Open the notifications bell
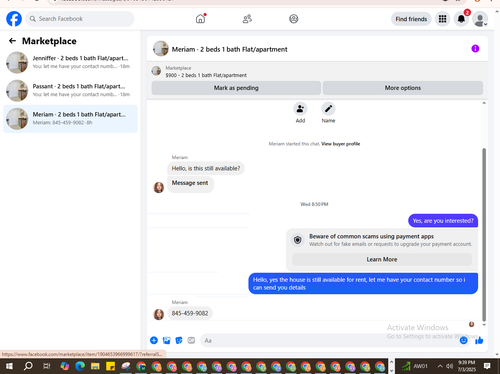500x374 pixels. [461, 19]
